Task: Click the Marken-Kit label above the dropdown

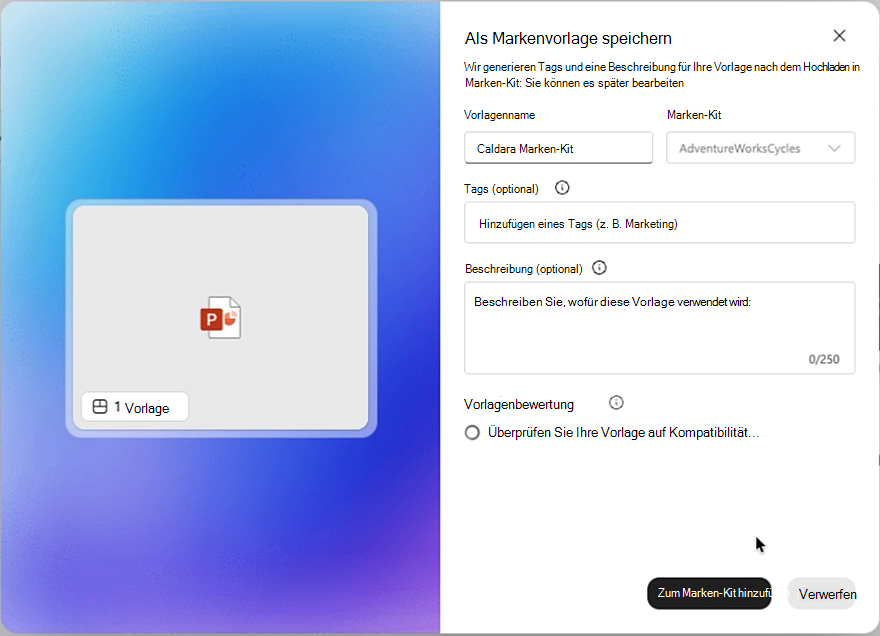Action: [x=694, y=115]
